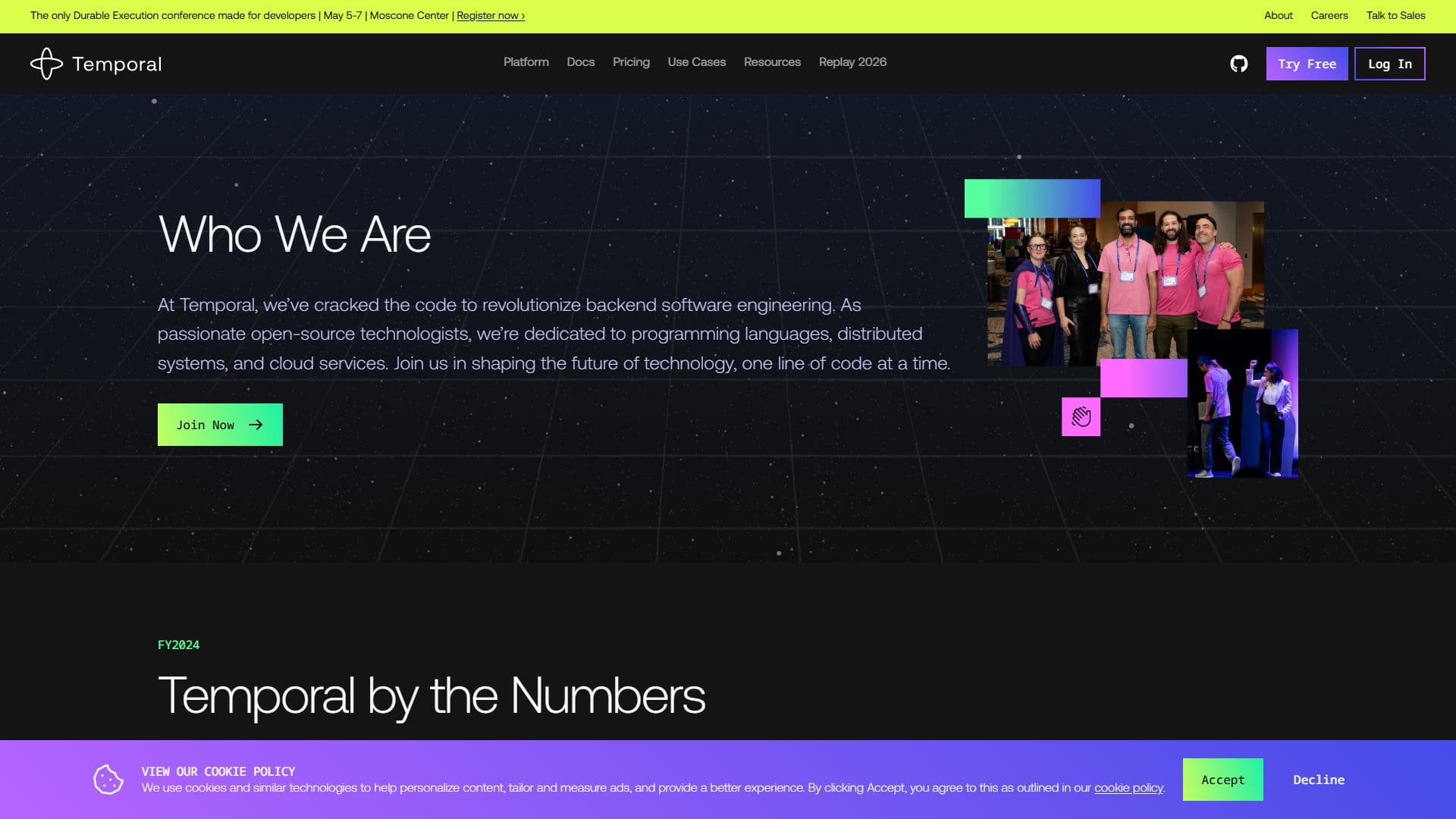
Task: Decline the cookie policy
Action: click(1319, 780)
